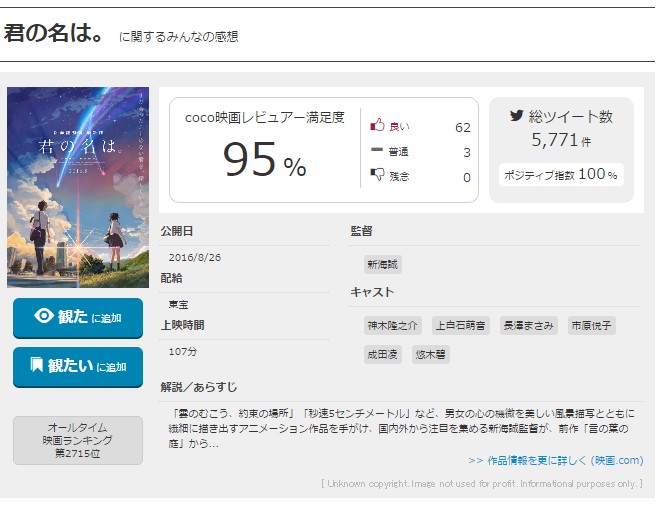Click the coco映画レビュアー満足度 label
This screenshot has height=510, width=658.
[x=265, y=117]
